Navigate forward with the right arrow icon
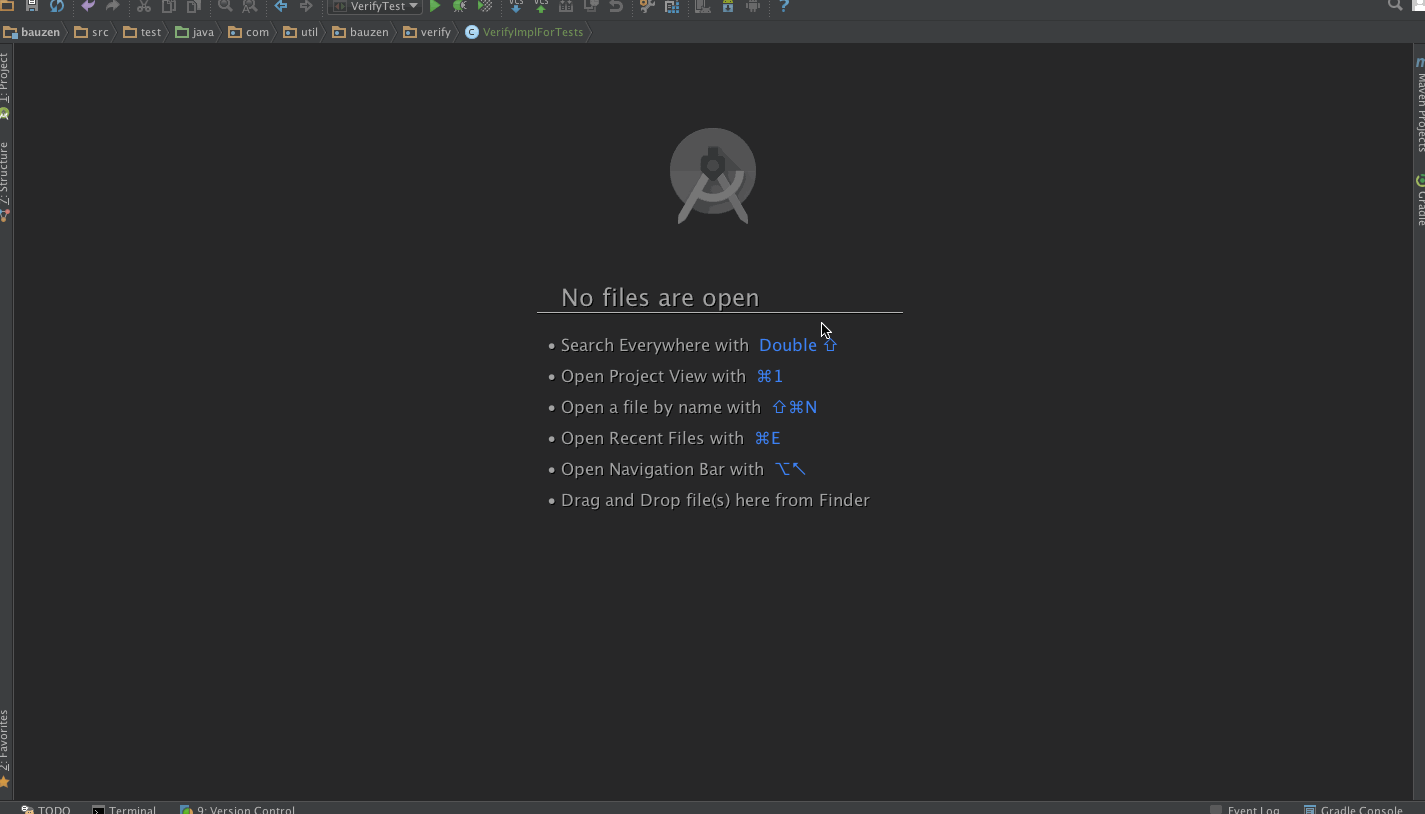 tap(306, 6)
